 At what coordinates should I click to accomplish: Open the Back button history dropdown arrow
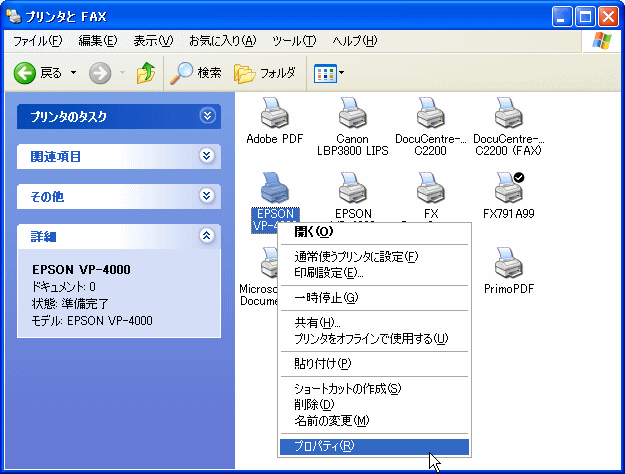coord(73,73)
